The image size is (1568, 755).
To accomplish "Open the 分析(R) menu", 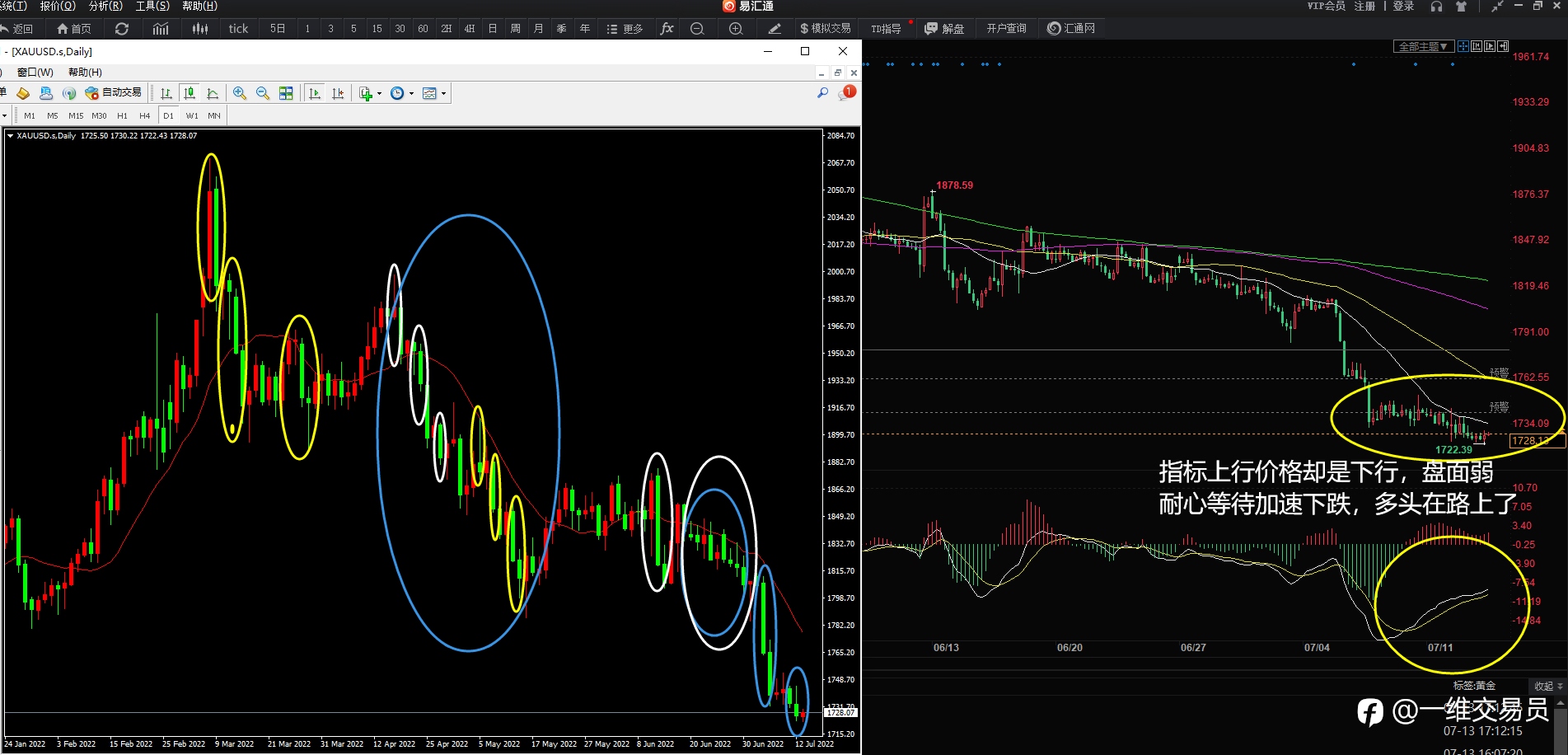I will tap(105, 7).
